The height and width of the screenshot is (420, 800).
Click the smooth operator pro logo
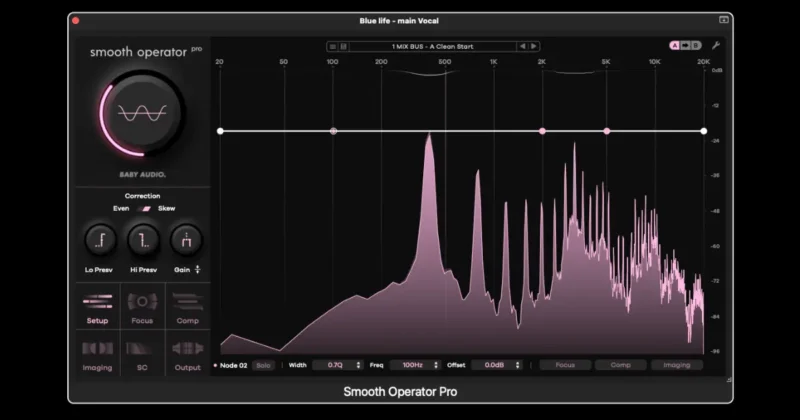146,52
